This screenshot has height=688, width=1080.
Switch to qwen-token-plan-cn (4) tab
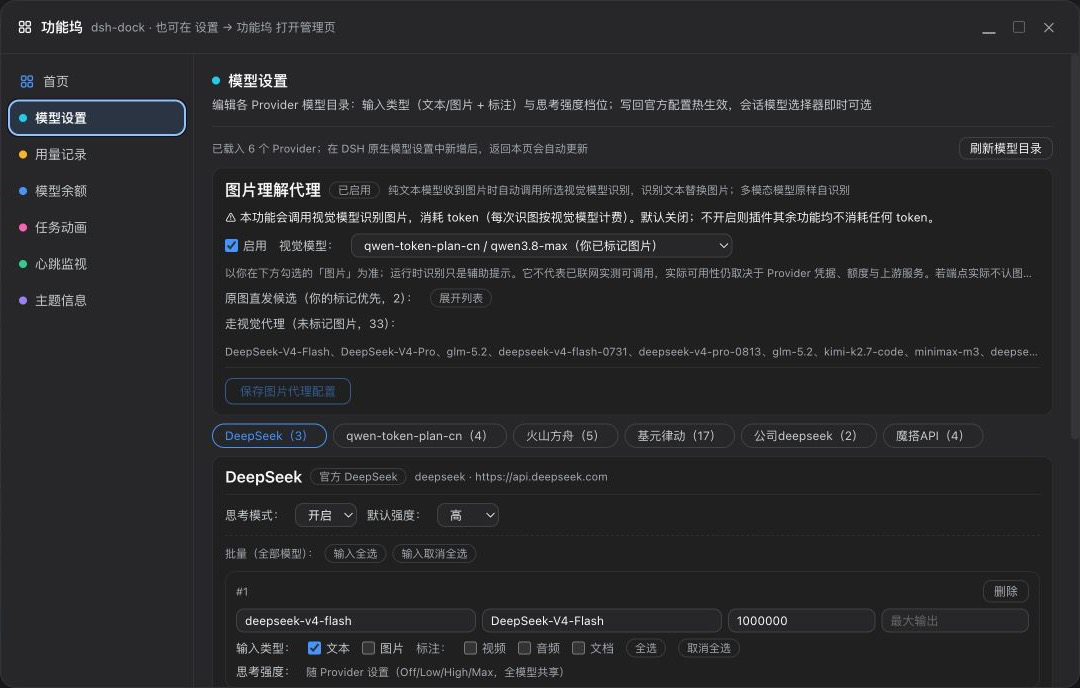click(419, 436)
